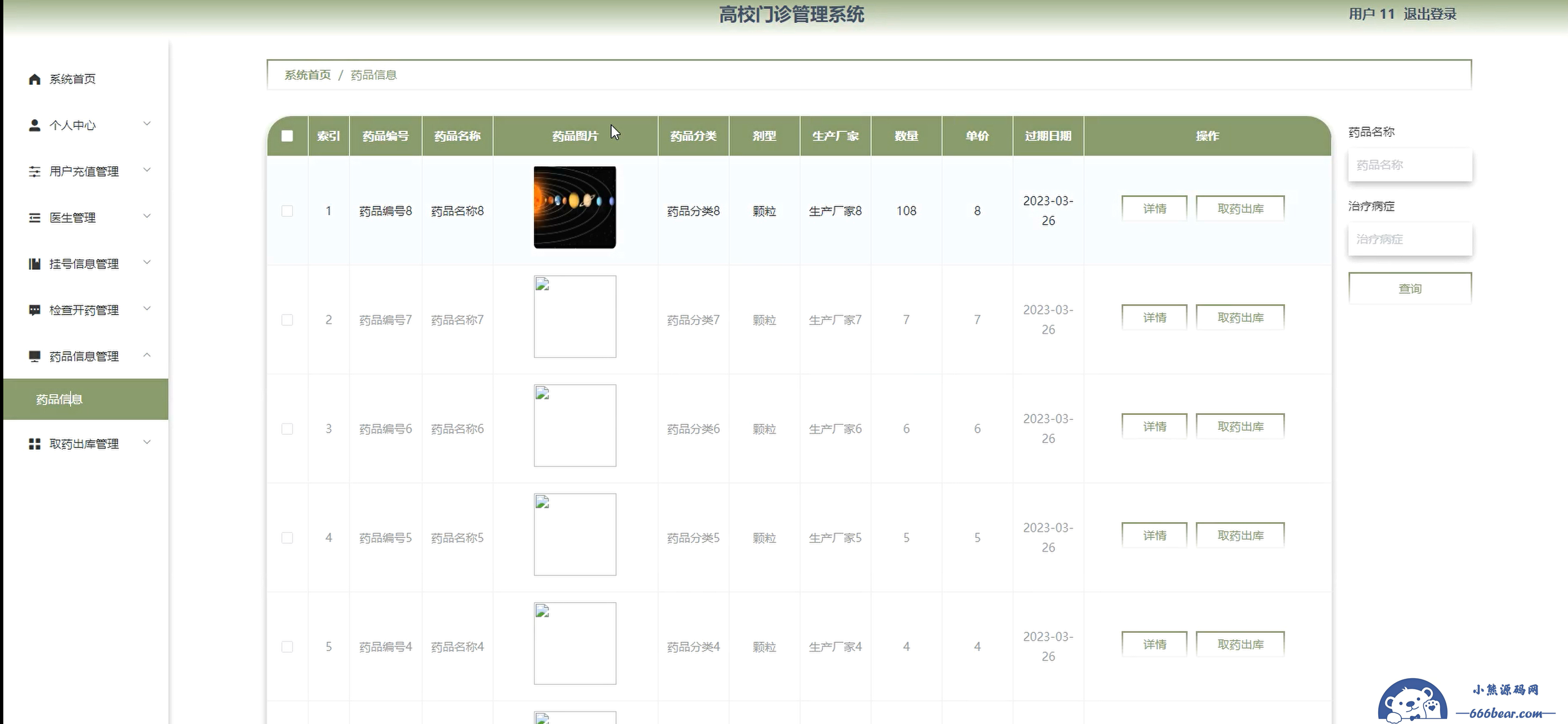The width and height of the screenshot is (1568, 724).
Task: Click 详情 for 药品名称4
Action: (x=1154, y=645)
